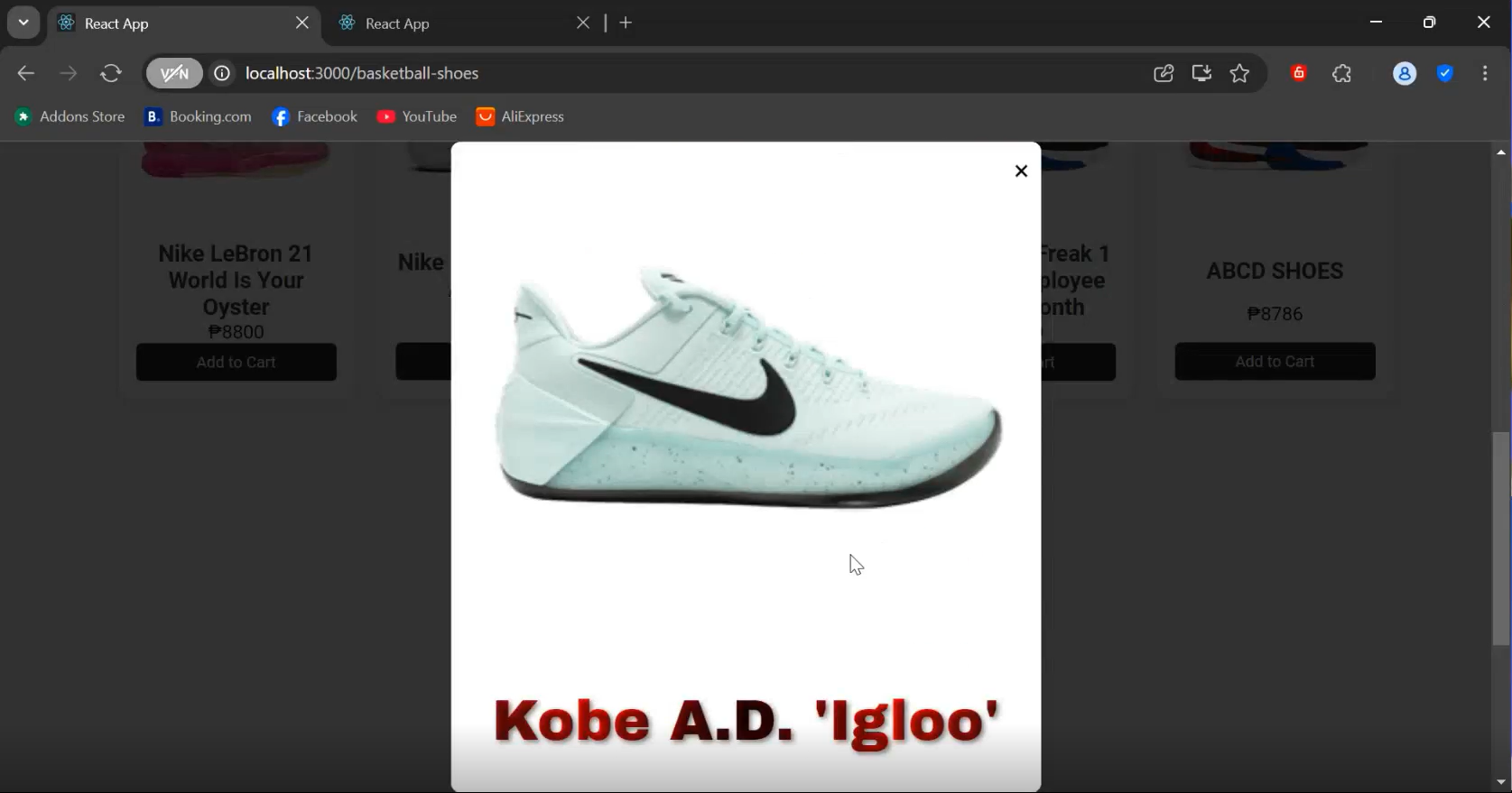Viewport: 1512px width, 793px height.
Task: Switch to the second React App tab
Action: pos(465,23)
